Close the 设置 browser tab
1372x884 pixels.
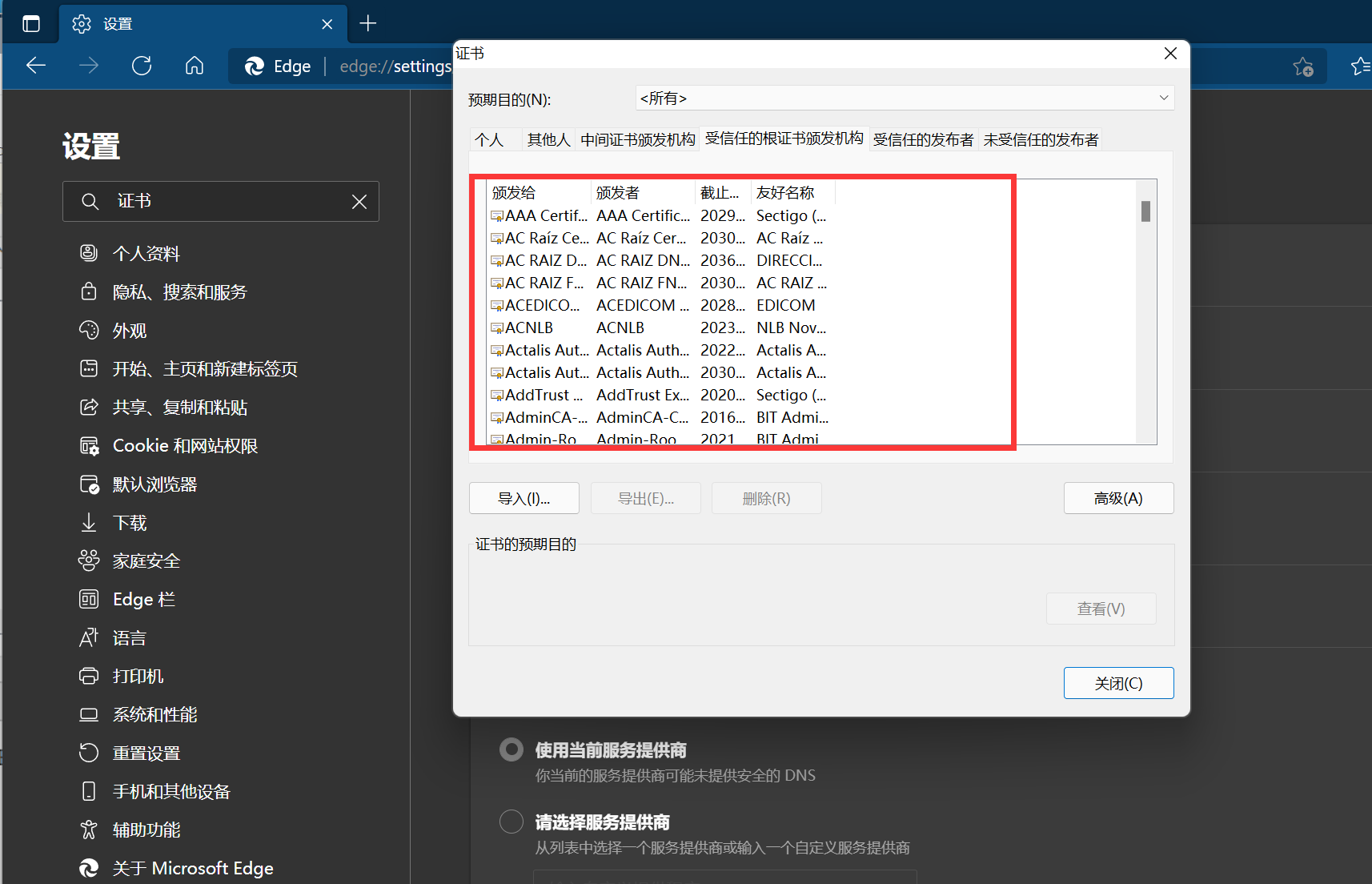(x=327, y=24)
